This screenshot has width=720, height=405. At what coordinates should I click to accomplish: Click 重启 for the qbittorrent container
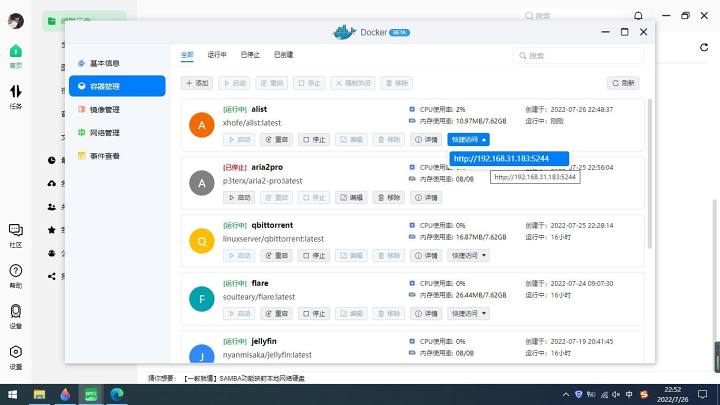pyautogui.click(x=276, y=255)
